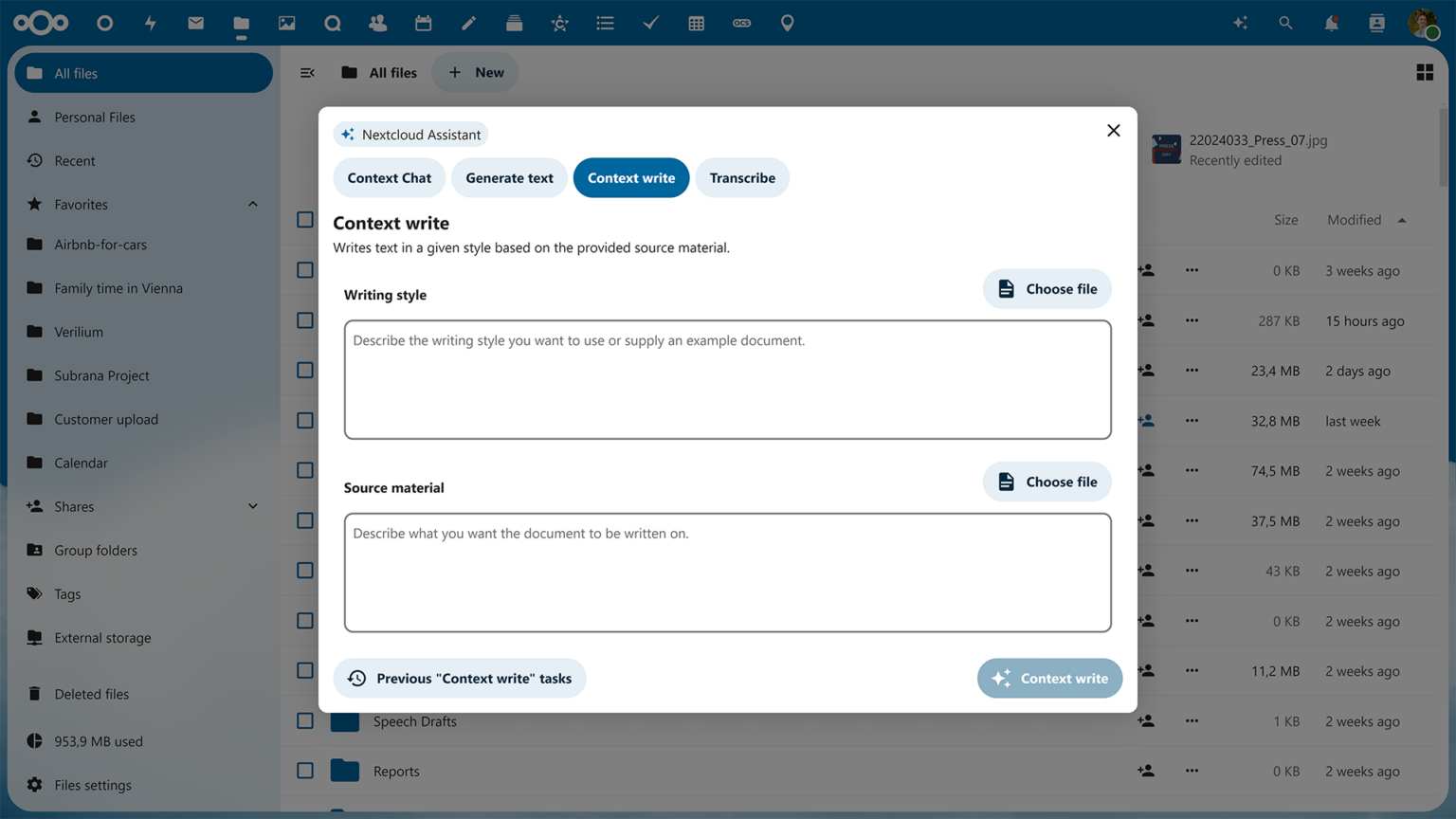Open the Notes pencil app icon
The height and width of the screenshot is (819, 1456).
click(468, 23)
